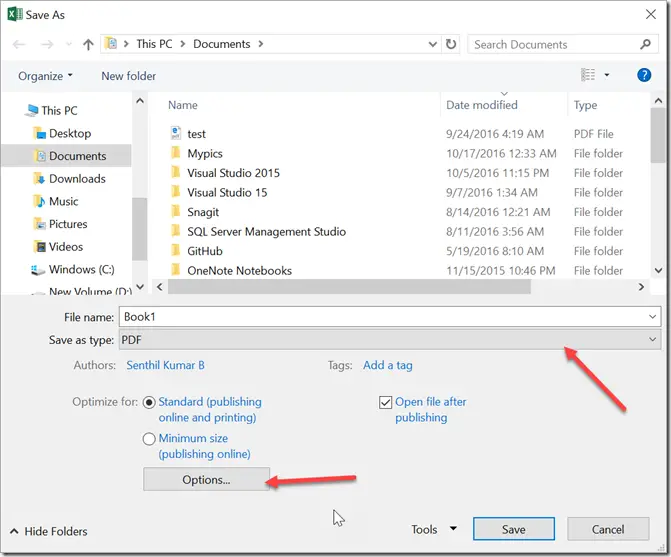Select This PC in the address path
Screen dimensions: 671x557
tap(154, 44)
